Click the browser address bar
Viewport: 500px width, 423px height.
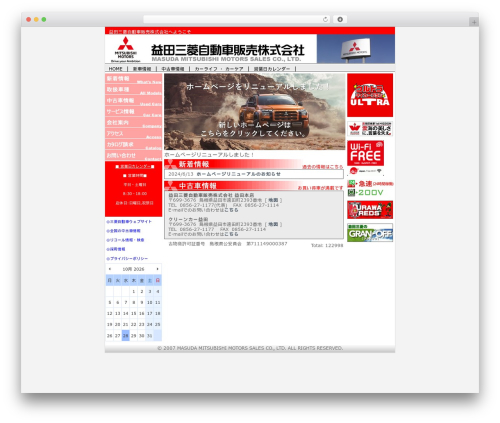pyautogui.click(x=237, y=19)
